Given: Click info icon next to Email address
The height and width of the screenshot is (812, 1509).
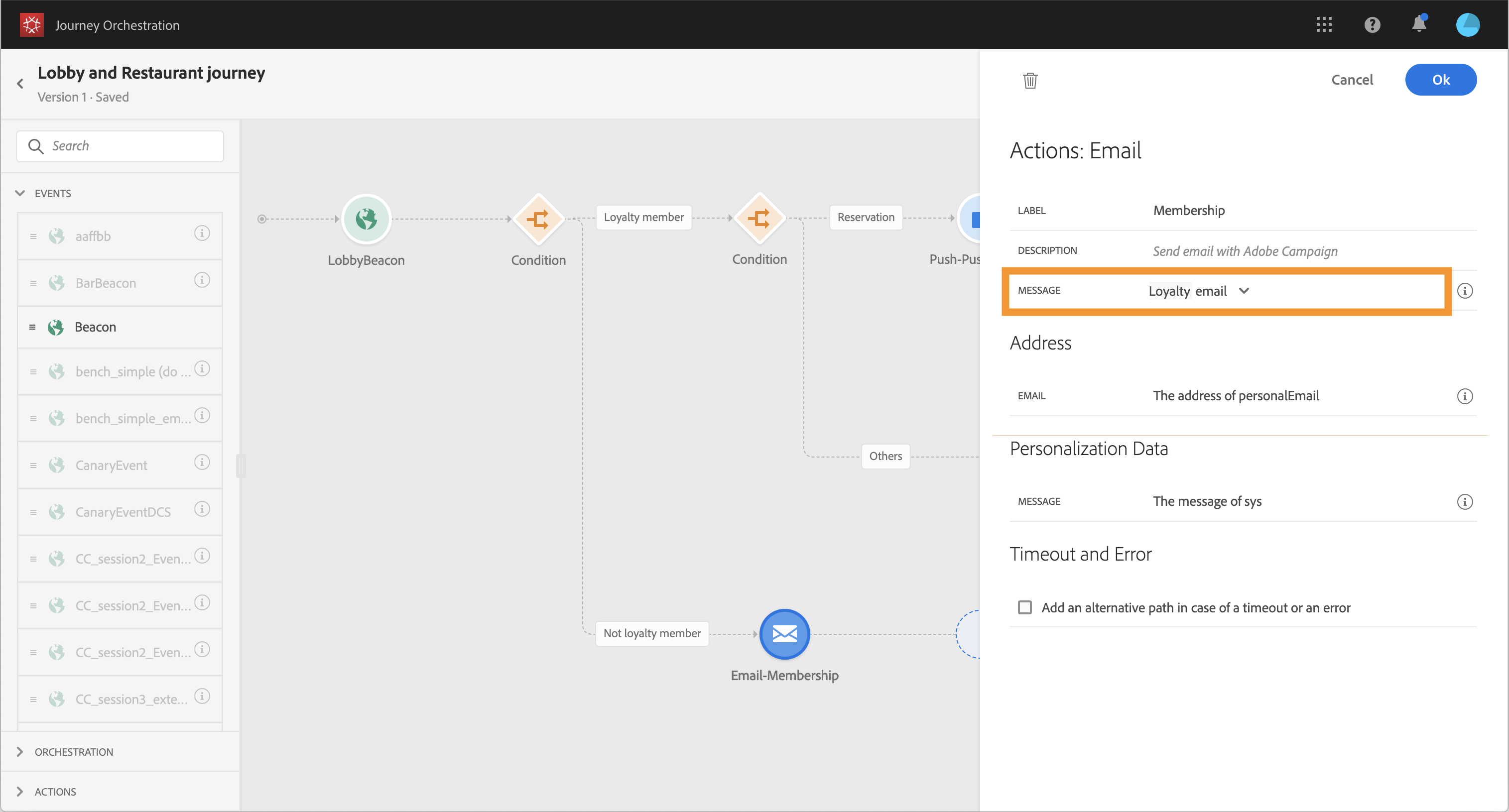Looking at the screenshot, I should tap(1465, 396).
